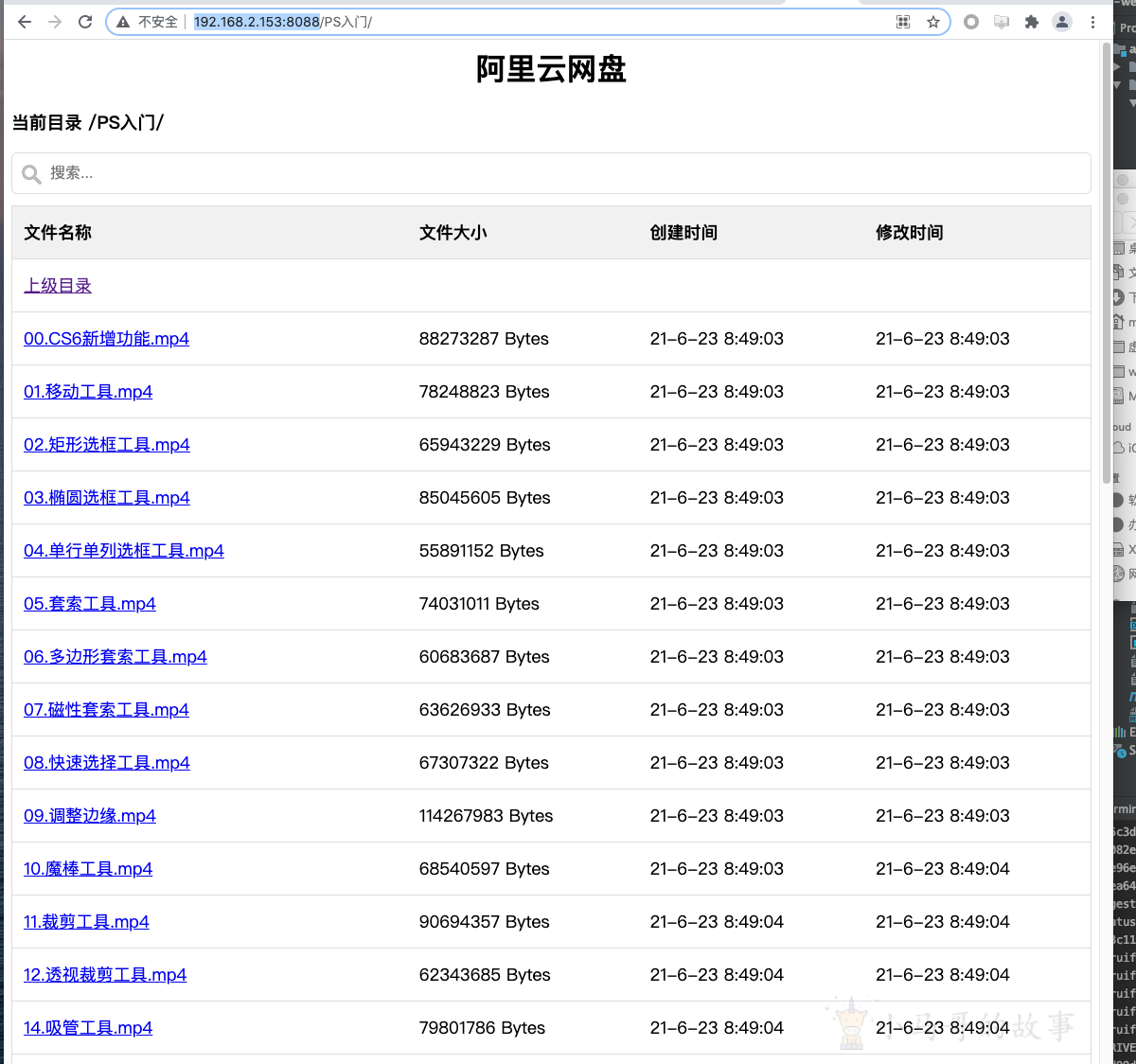Viewport: 1136px width, 1064px height.
Task: Select size 67307322 Bytes
Action: pyautogui.click(x=484, y=763)
